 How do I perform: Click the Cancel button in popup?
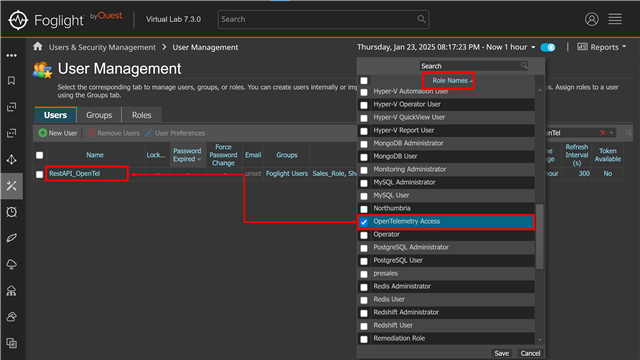coord(530,353)
